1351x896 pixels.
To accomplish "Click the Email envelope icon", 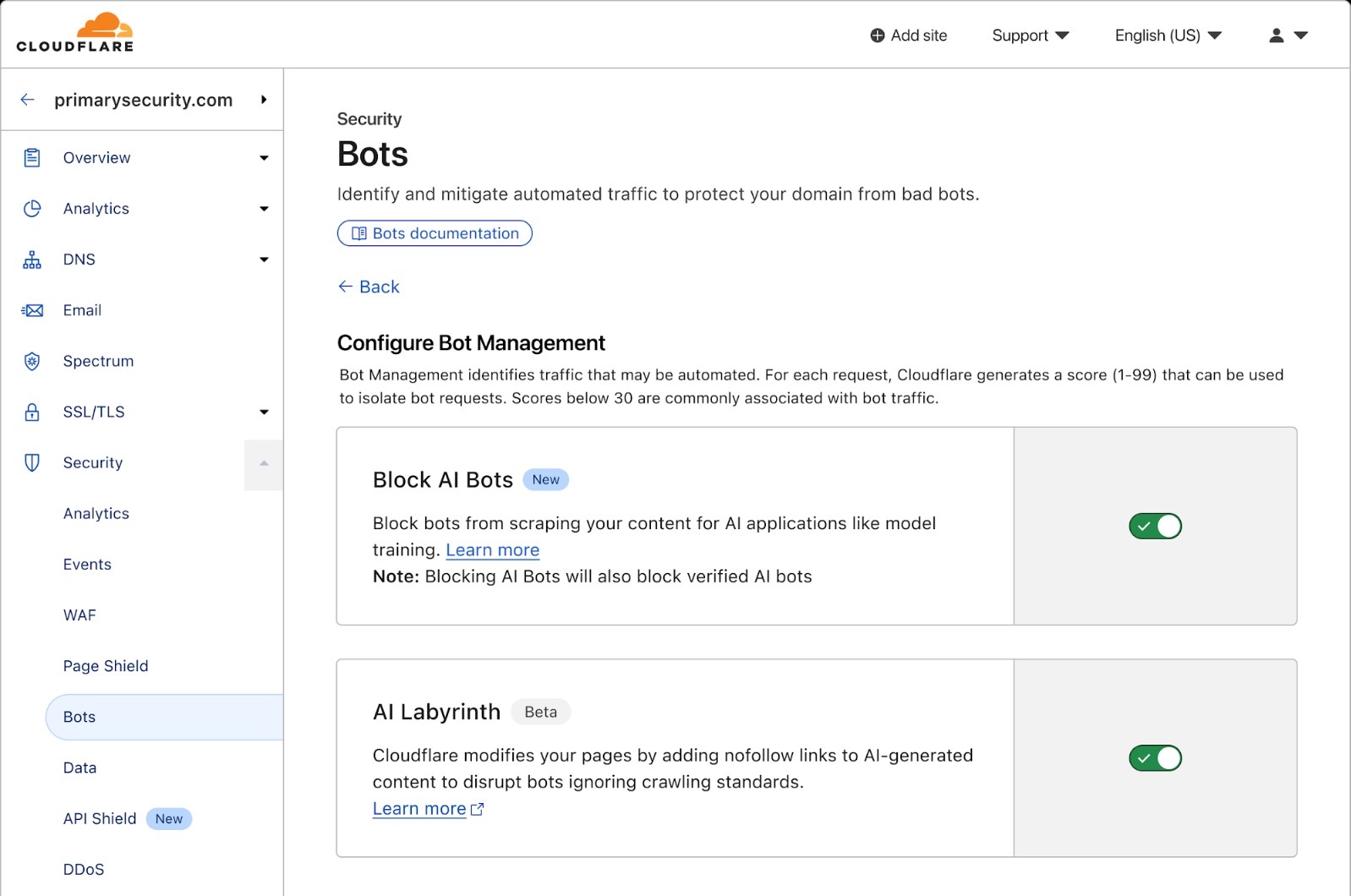I will pos(32,310).
